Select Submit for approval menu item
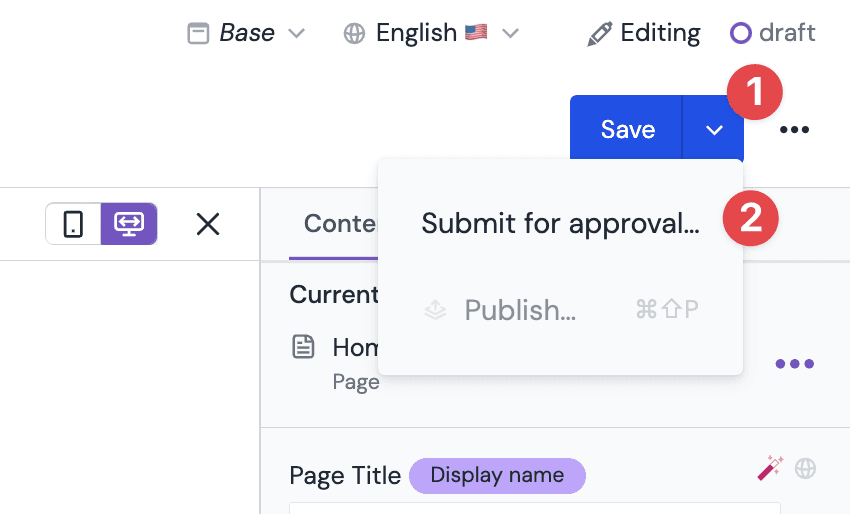This screenshot has height=514, width=850. click(560, 223)
